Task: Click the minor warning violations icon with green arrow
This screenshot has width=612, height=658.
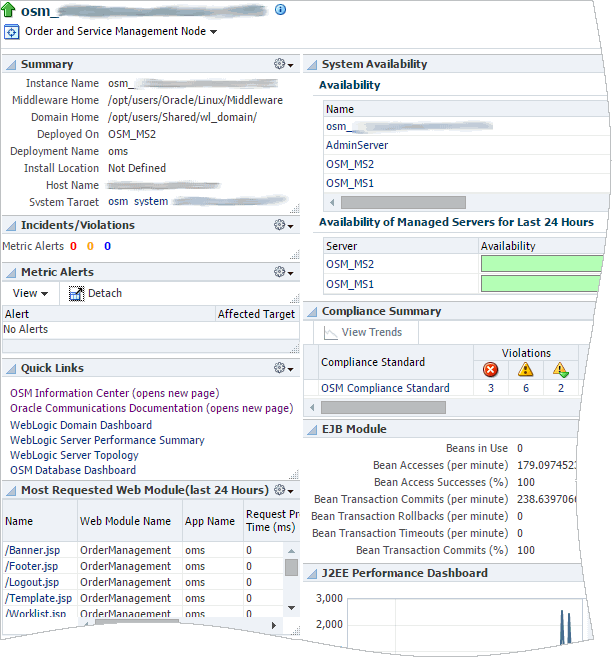Action: click(561, 370)
